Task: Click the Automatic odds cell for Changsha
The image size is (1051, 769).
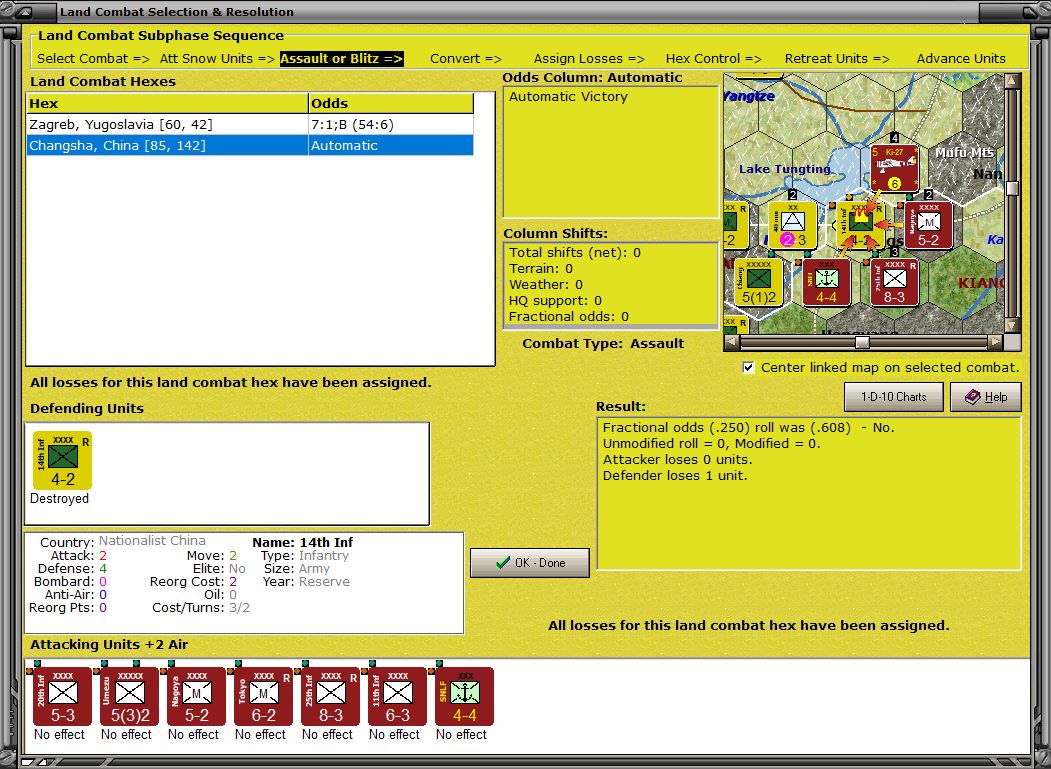Action: tap(391, 145)
